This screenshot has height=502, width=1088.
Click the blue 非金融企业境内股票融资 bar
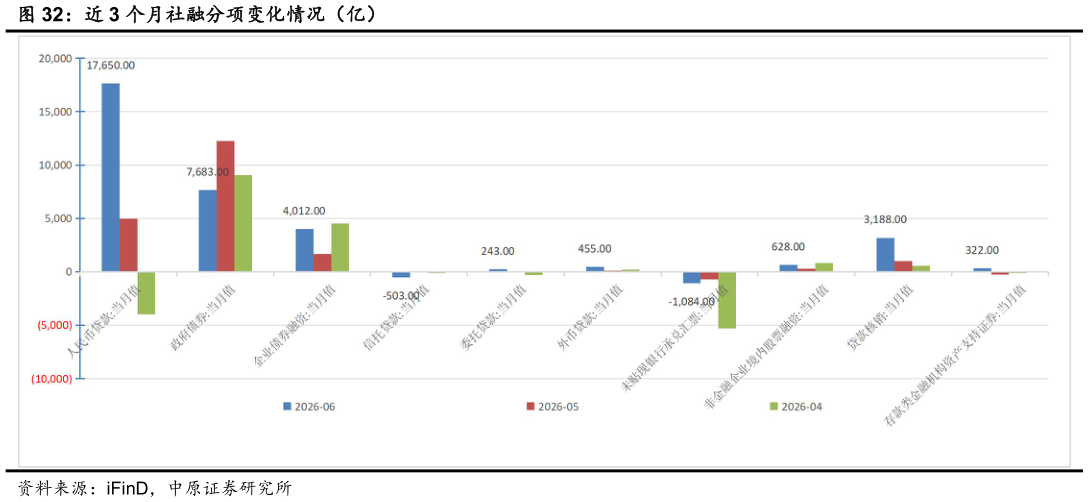pyautogui.click(x=789, y=269)
